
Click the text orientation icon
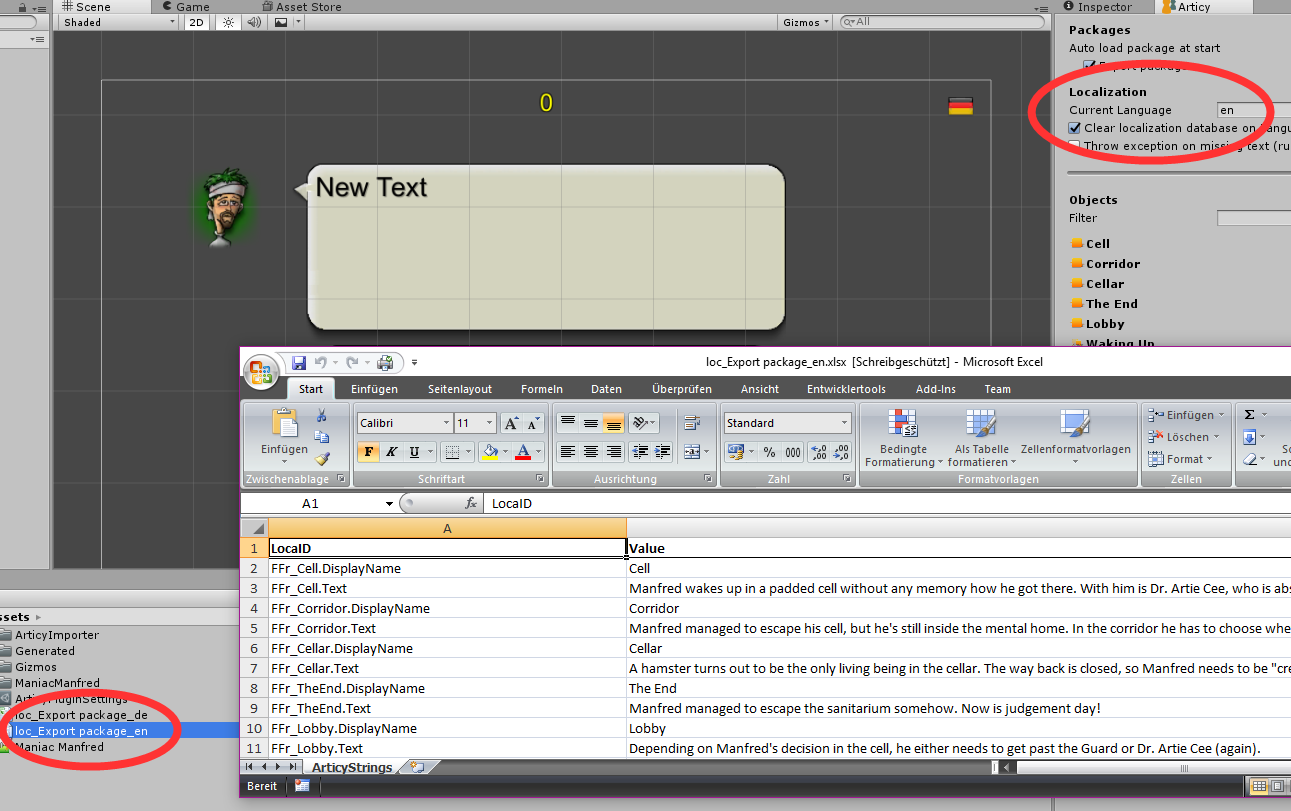pos(640,423)
